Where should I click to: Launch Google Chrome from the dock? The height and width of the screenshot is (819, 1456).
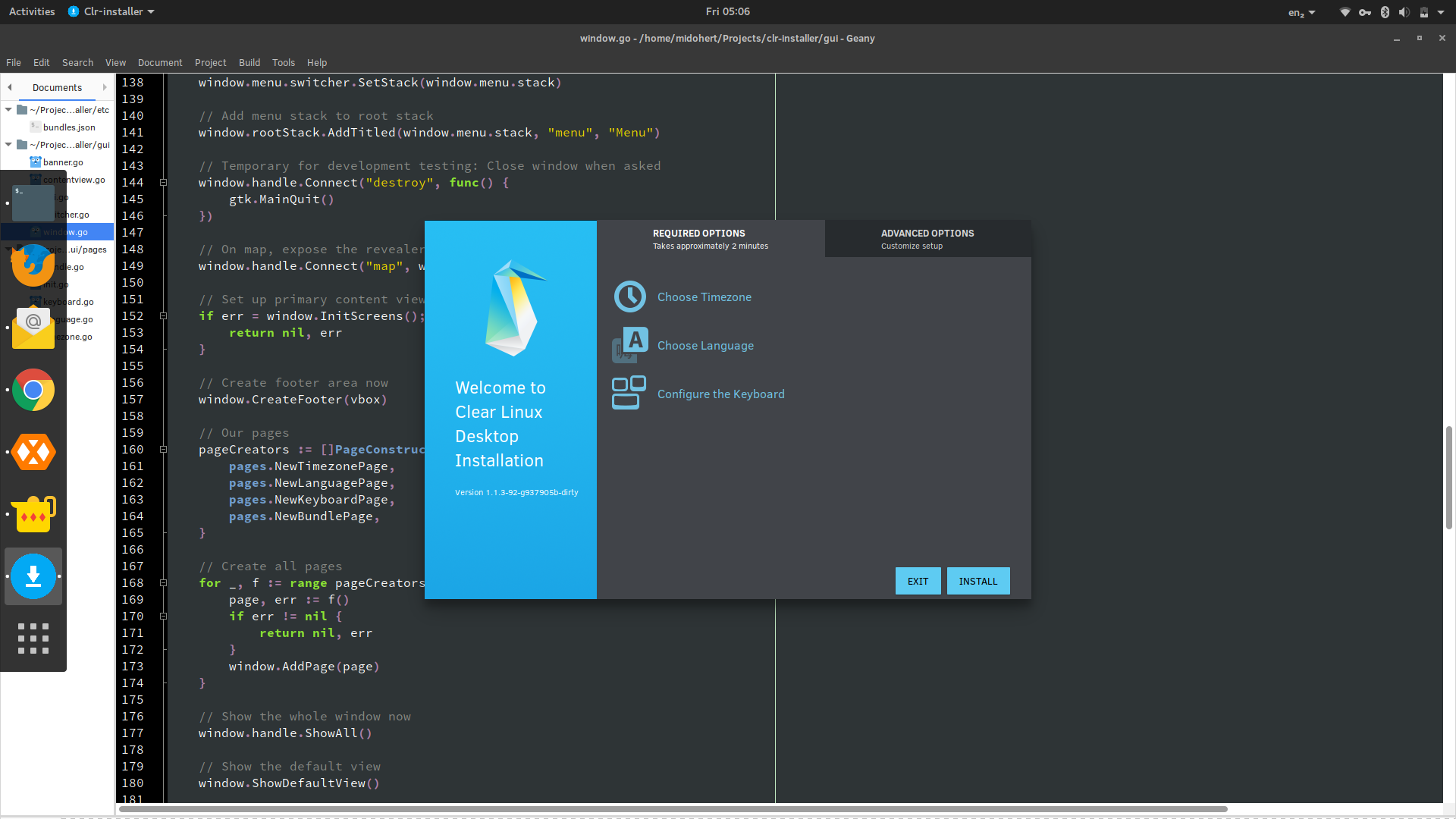click(x=33, y=390)
